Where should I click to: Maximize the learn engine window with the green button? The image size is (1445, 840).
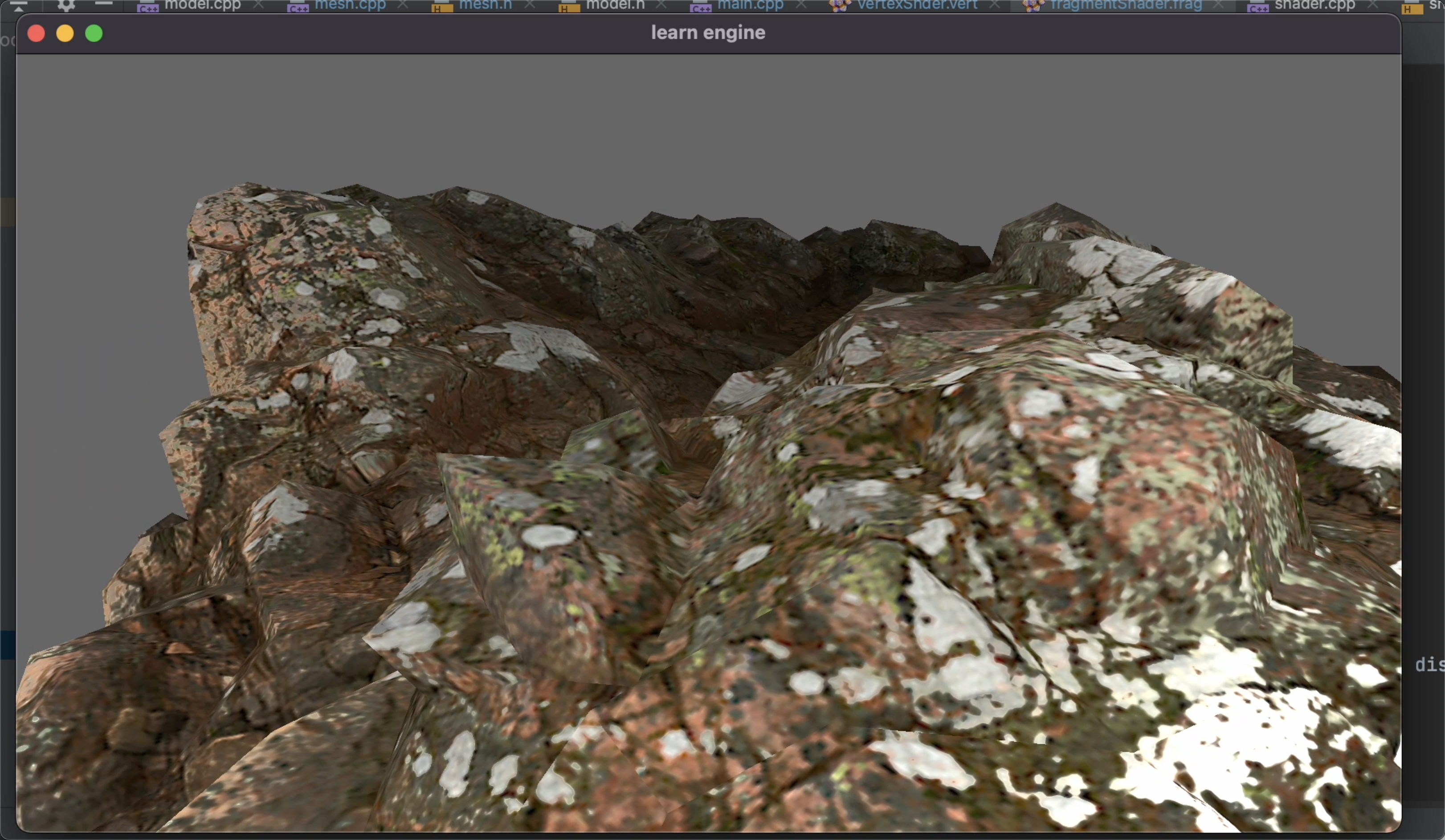pos(94,33)
